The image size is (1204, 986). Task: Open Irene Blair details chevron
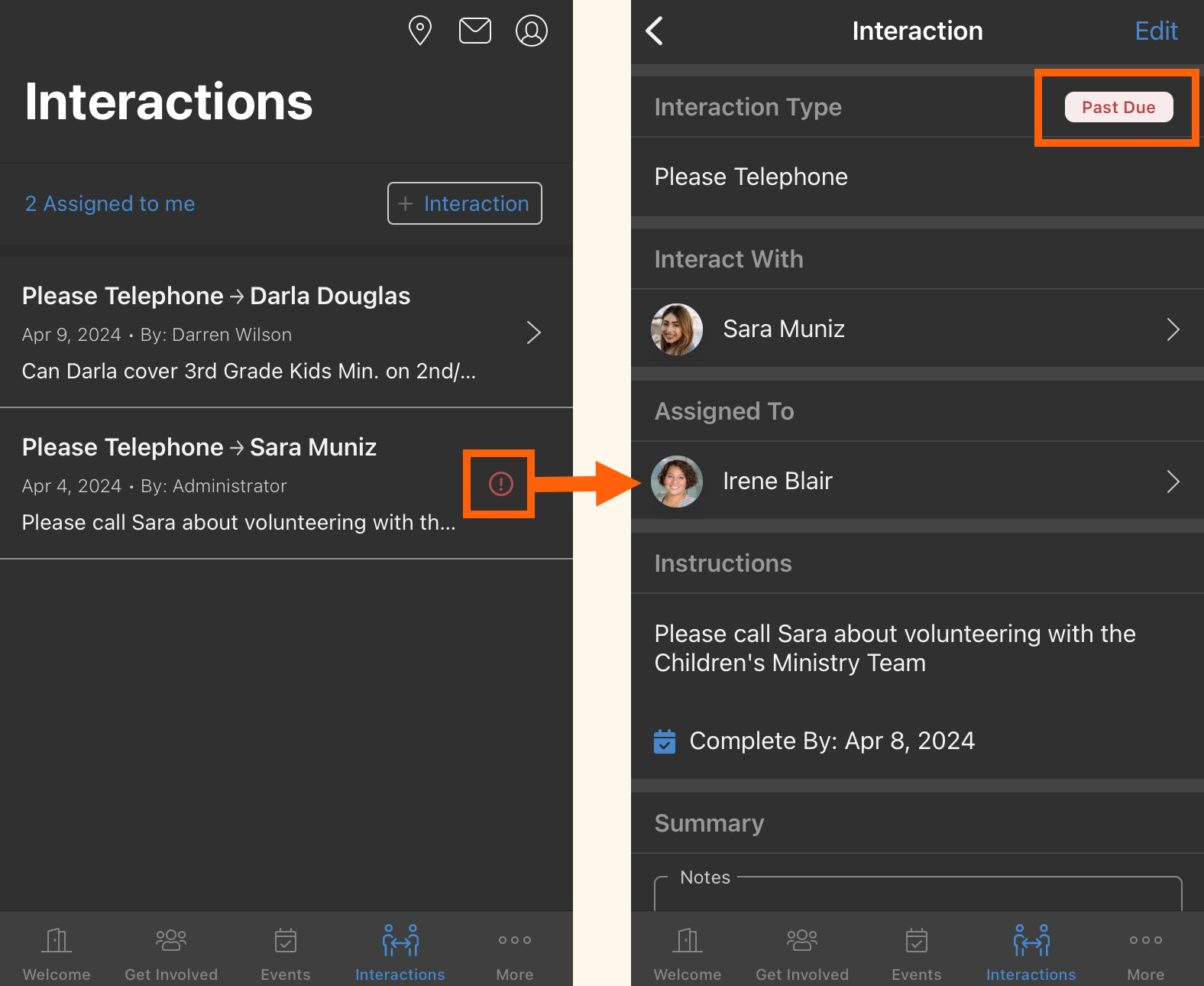point(1173,482)
